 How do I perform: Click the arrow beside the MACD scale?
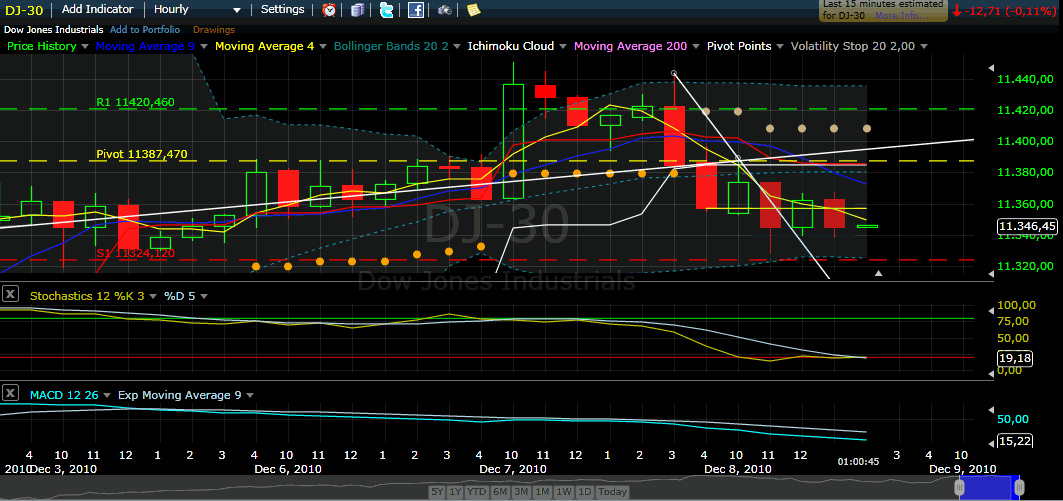(x=991, y=410)
